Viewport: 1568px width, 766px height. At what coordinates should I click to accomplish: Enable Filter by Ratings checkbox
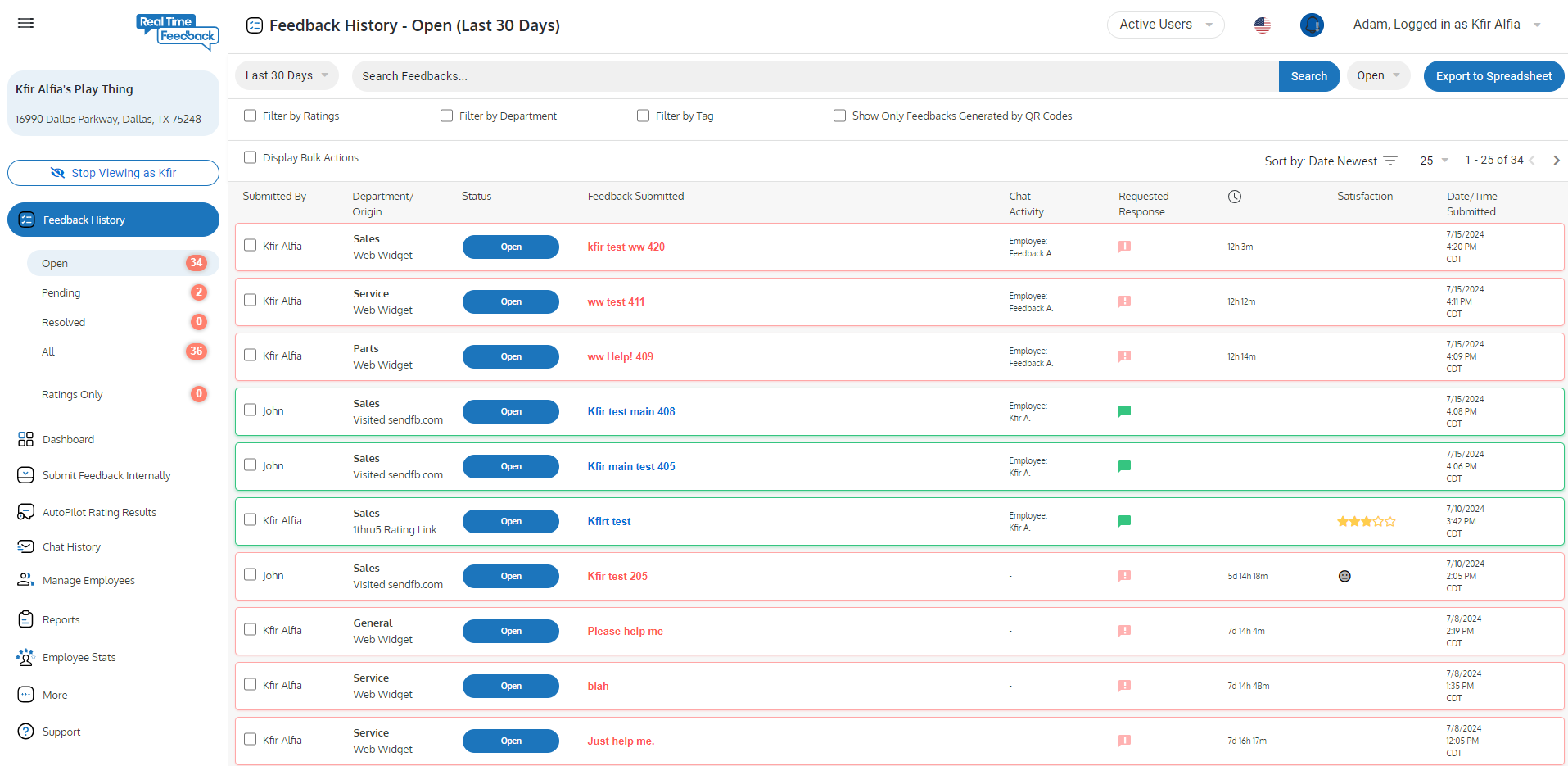click(x=251, y=116)
